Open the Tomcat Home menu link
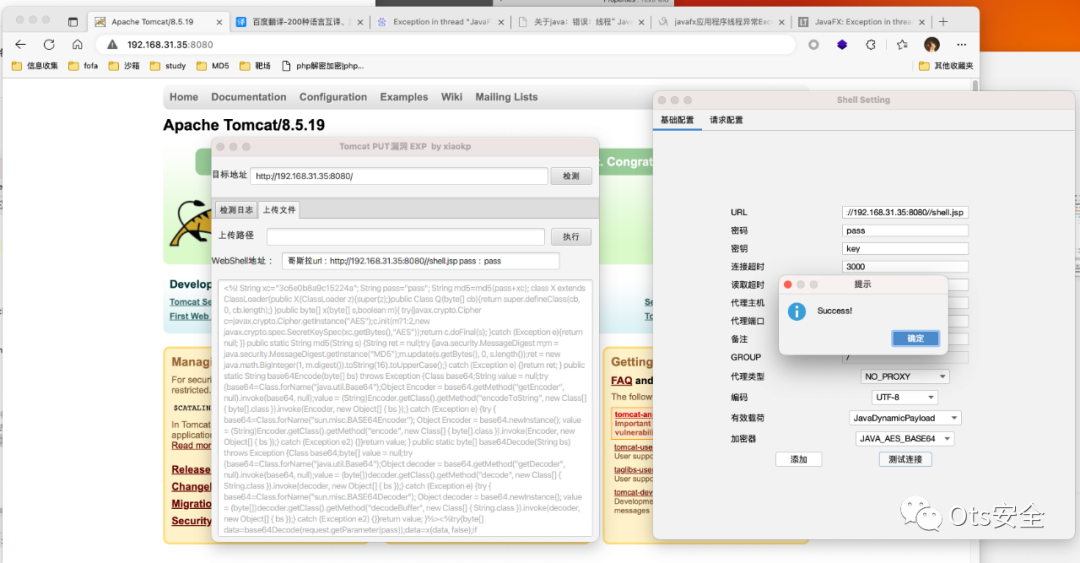 (184, 97)
